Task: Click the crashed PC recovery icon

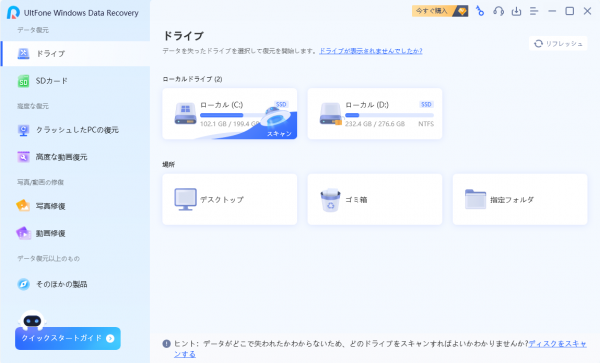Action: (23, 130)
